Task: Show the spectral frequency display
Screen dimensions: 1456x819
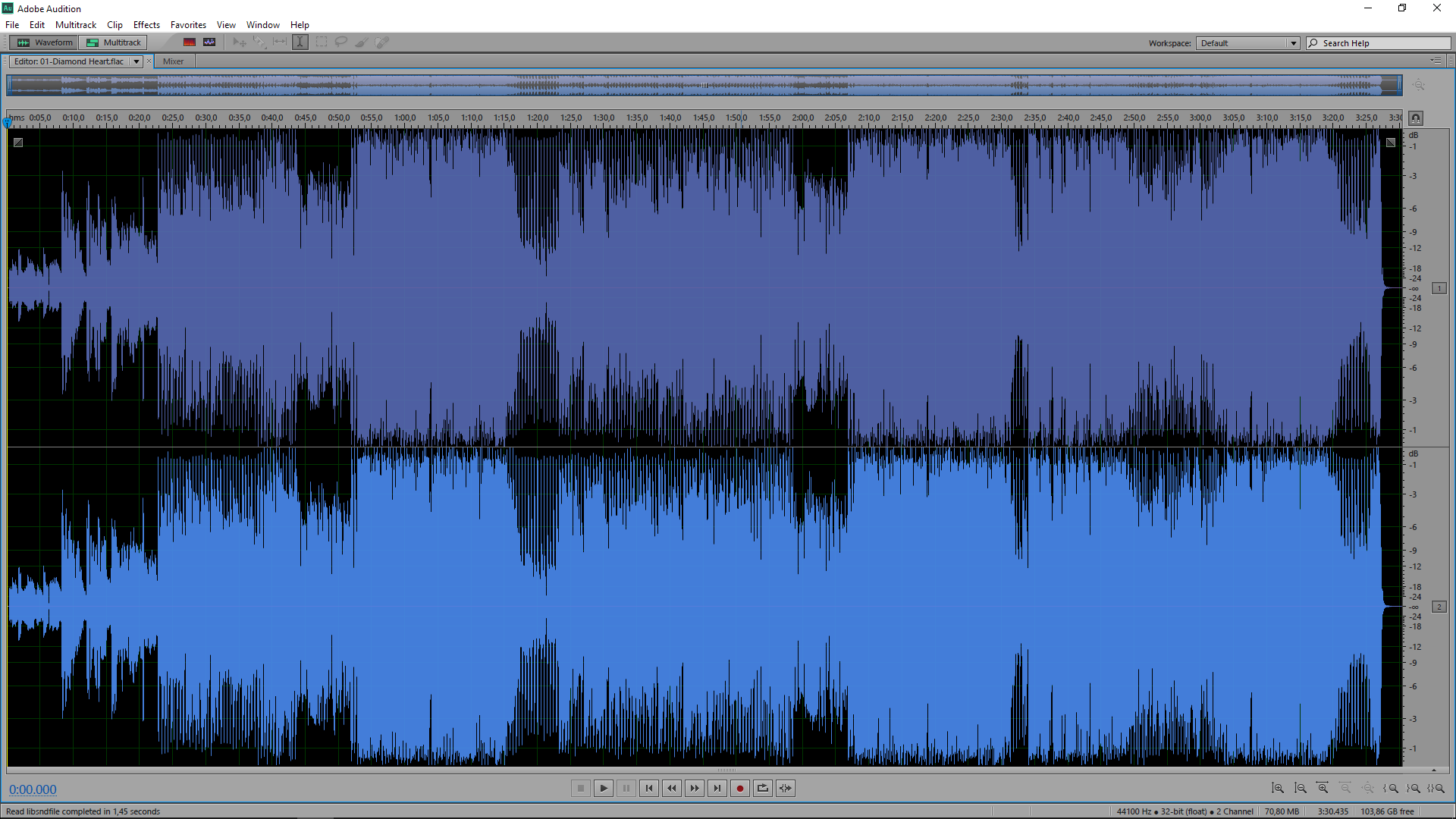Action: point(190,42)
